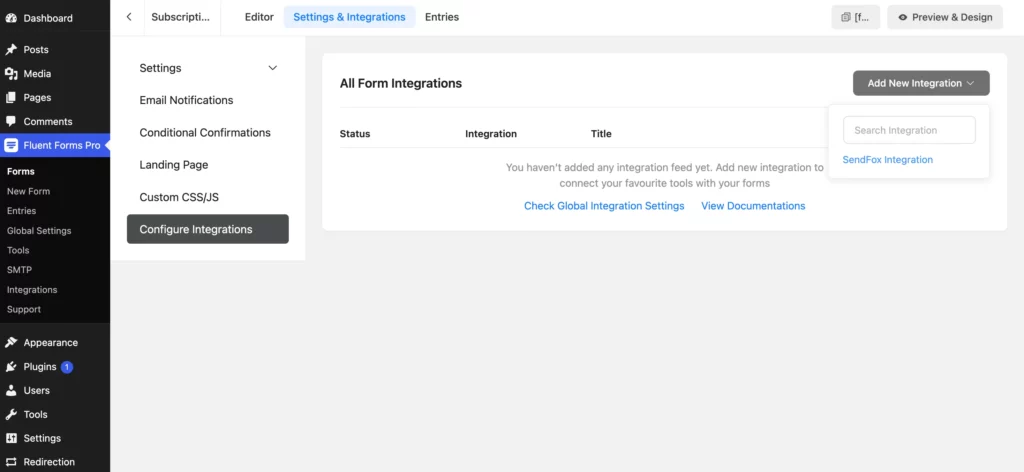Image resolution: width=1024 pixels, height=472 pixels.
Task: Click the Tools wrench icon
Action: coord(10,414)
